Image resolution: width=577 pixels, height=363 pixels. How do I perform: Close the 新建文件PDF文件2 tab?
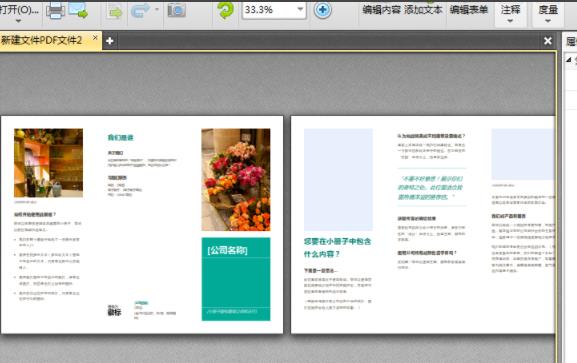[95, 37]
